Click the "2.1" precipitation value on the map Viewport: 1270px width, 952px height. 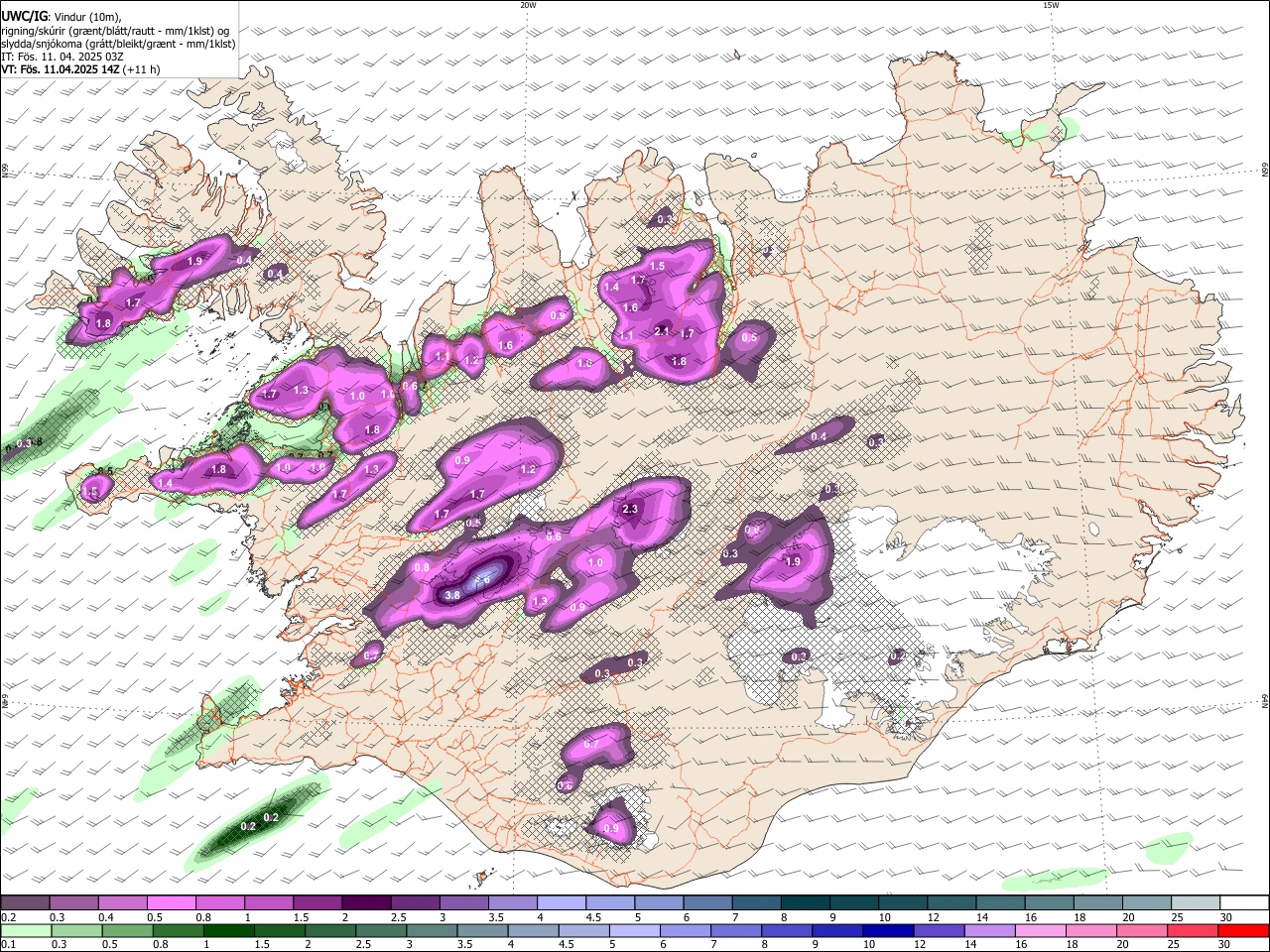(663, 331)
